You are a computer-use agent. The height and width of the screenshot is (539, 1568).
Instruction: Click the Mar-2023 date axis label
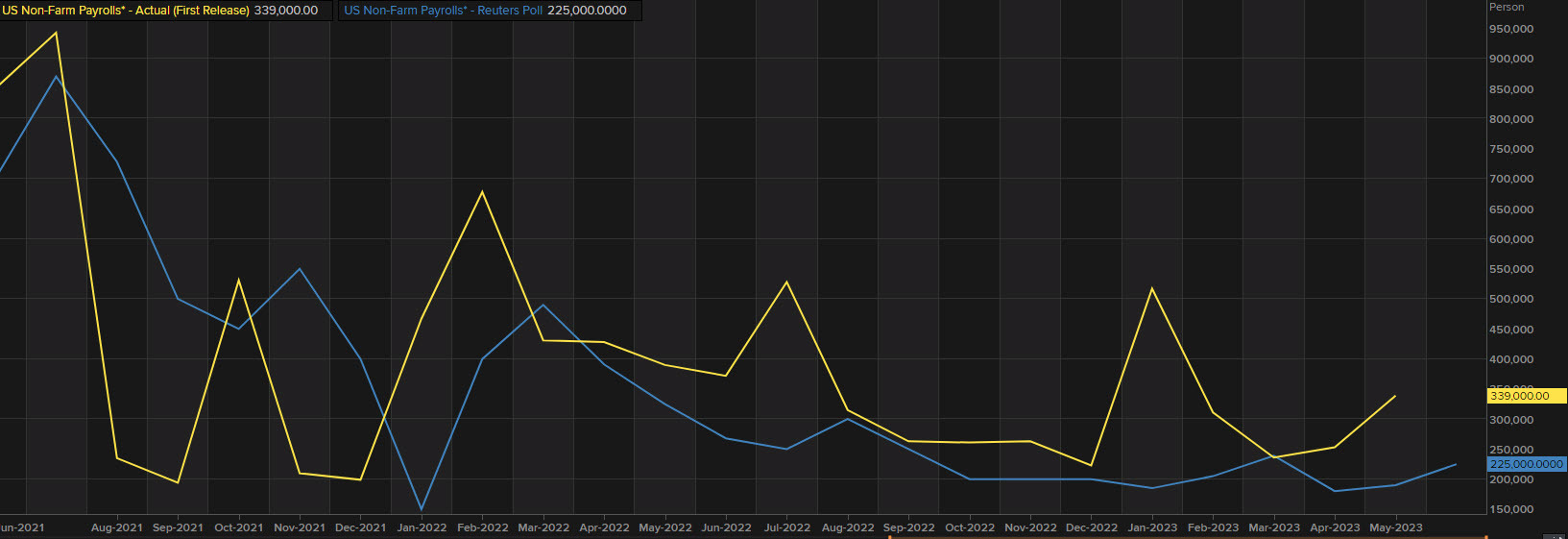pos(1274,527)
